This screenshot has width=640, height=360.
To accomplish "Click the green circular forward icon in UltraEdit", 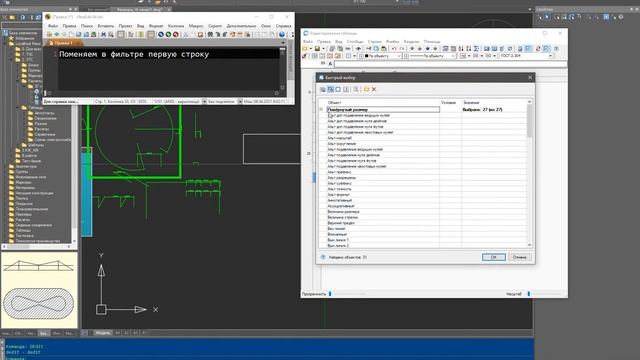I will (168, 34).
